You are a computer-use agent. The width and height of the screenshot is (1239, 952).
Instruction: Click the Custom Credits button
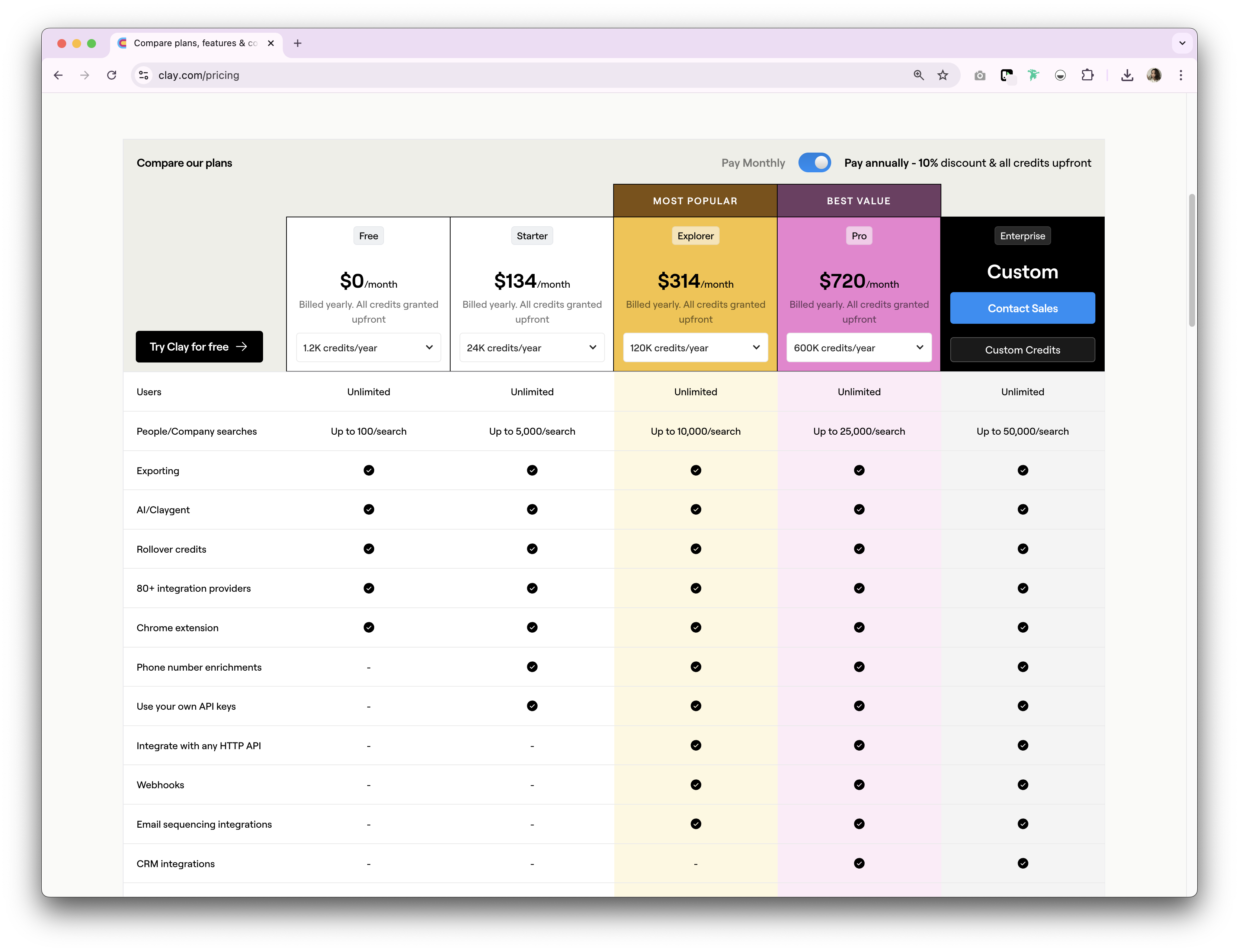click(1022, 349)
